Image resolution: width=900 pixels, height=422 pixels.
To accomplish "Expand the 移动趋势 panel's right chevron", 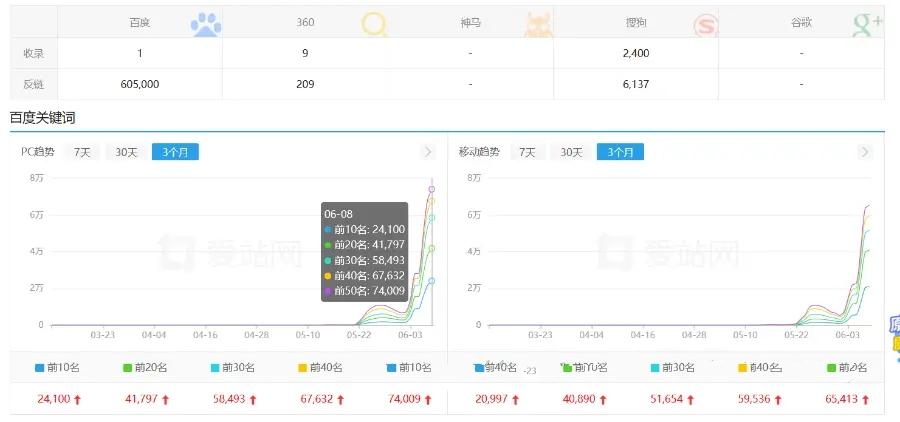I will (865, 152).
